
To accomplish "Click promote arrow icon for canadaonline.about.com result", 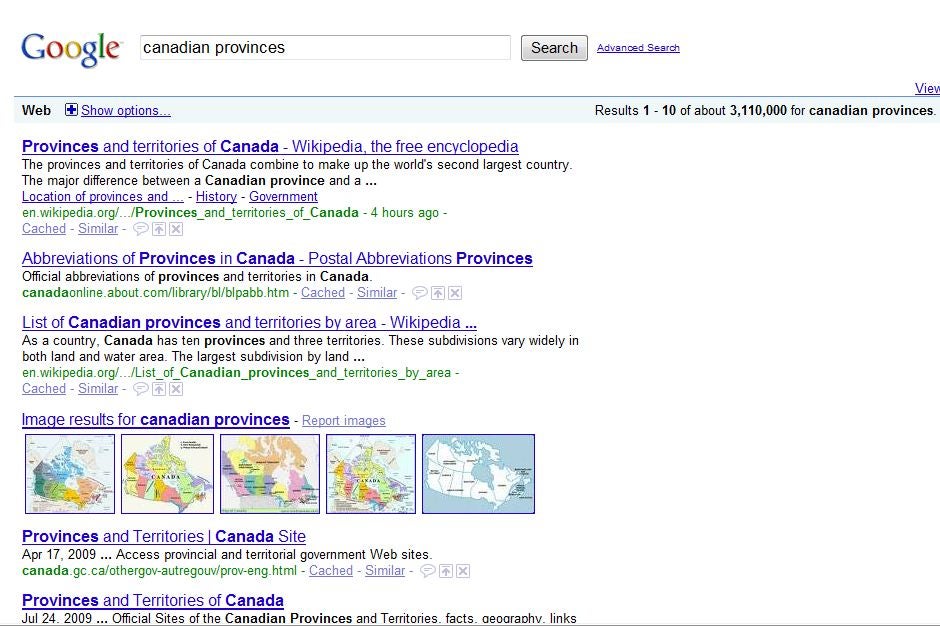I will [x=438, y=293].
